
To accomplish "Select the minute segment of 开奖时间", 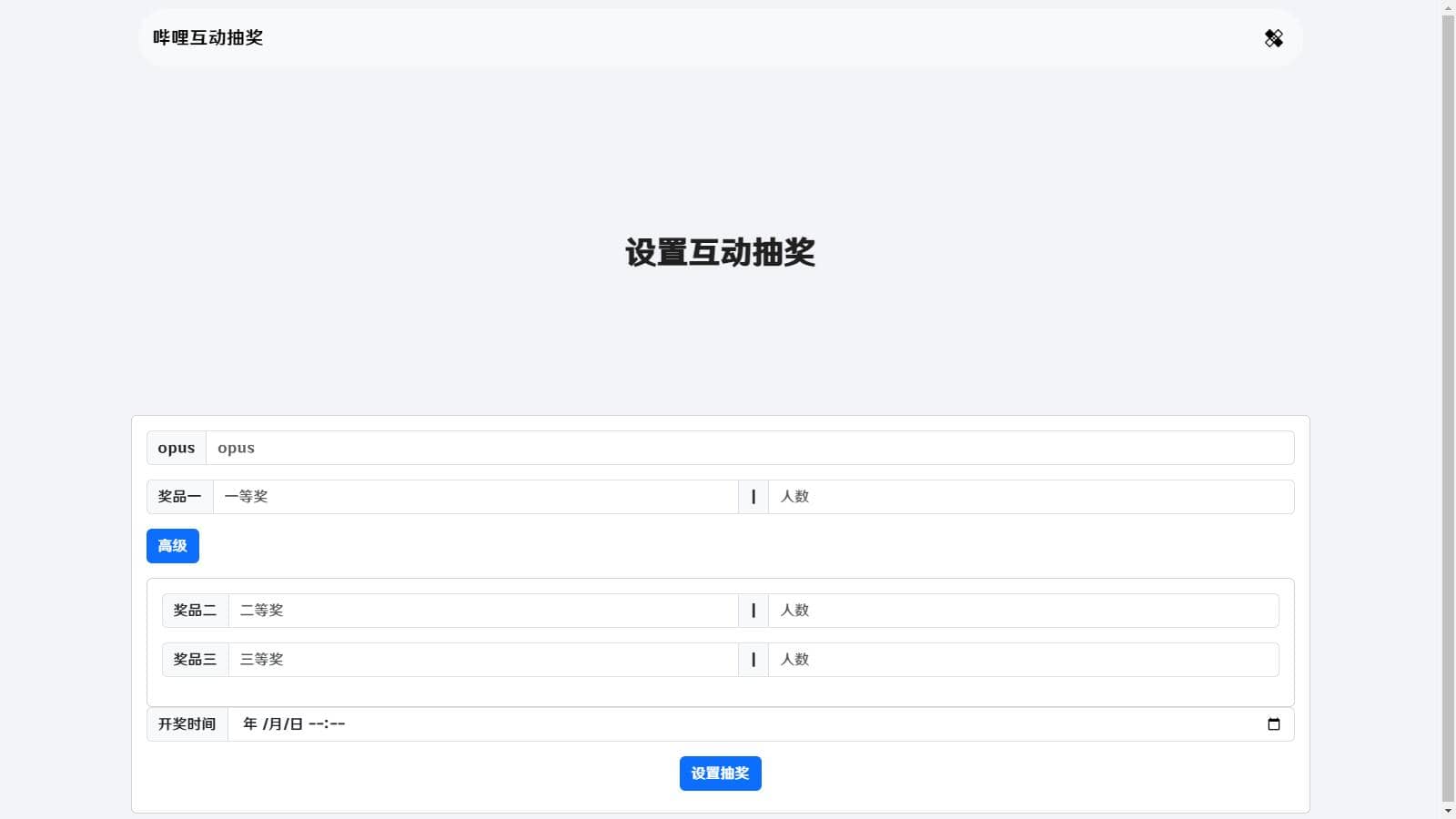I will pyautogui.click(x=337, y=724).
